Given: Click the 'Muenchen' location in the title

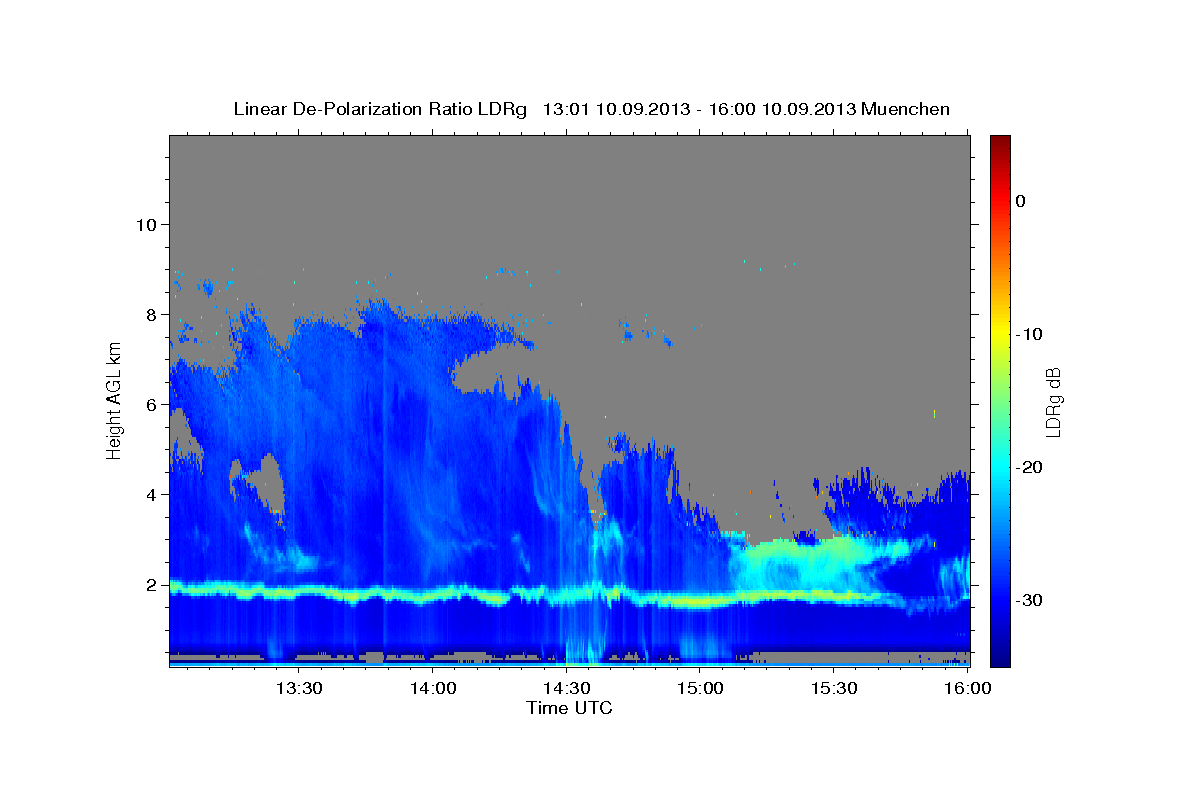Looking at the screenshot, I should tap(908, 109).
